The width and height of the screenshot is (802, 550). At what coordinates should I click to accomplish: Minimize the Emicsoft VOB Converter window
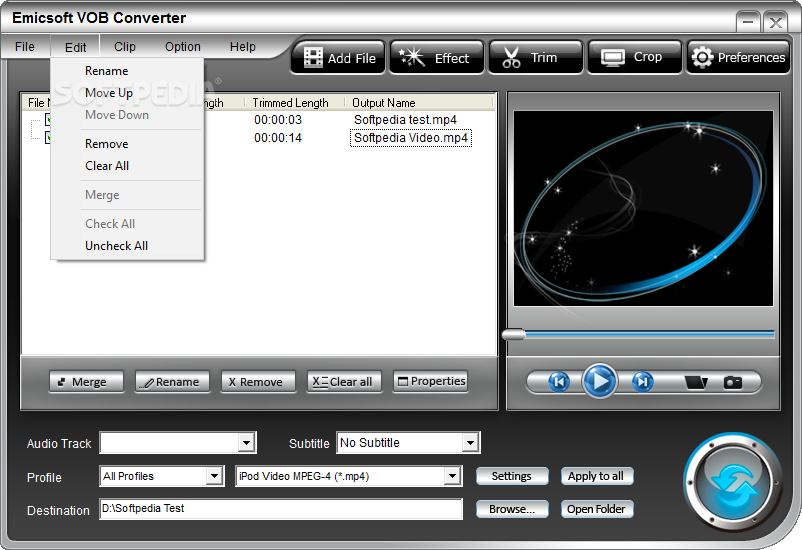pos(747,23)
